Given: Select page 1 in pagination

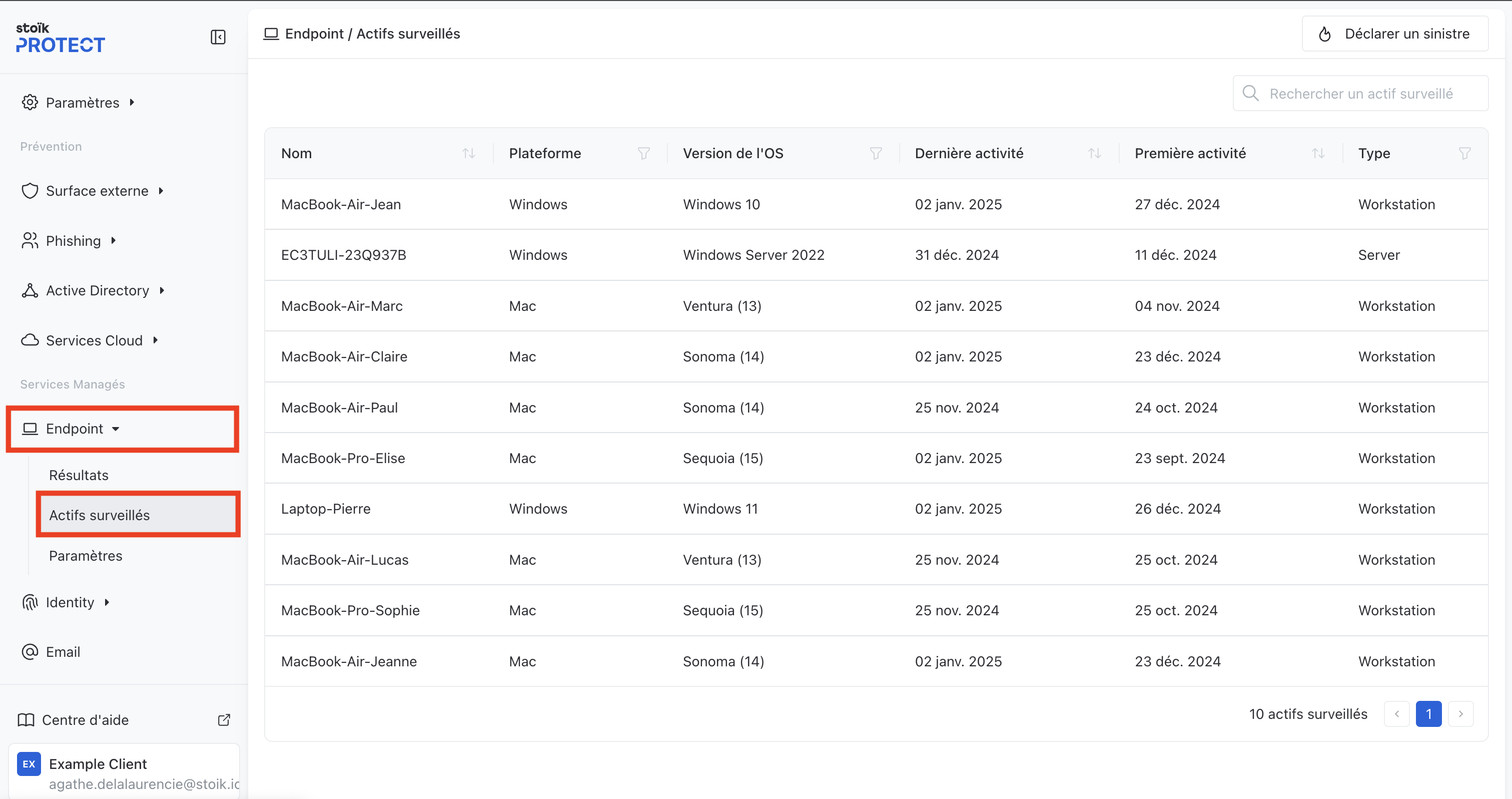Looking at the screenshot, I should pos(1428,714).
